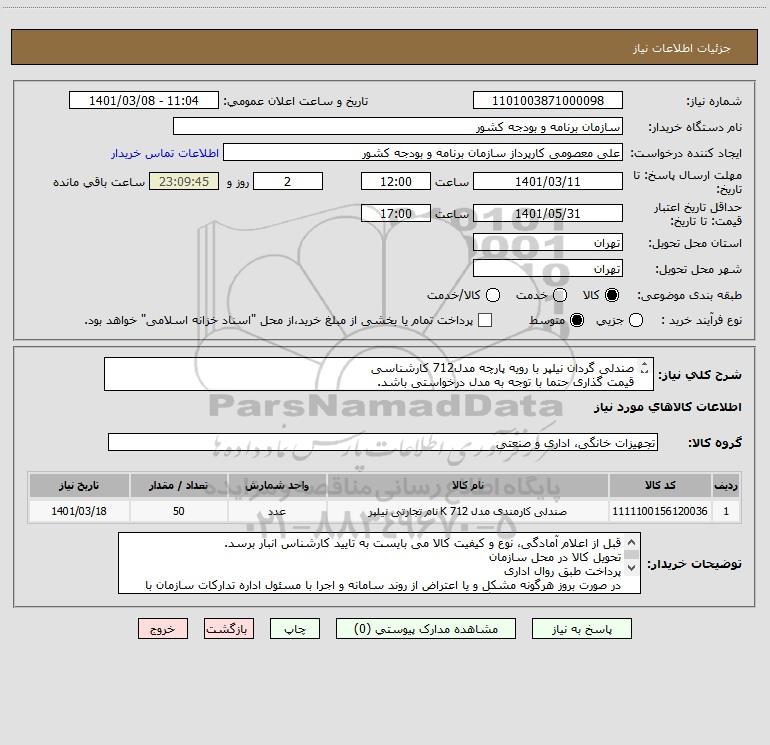The width and height of the screenshot is (770, 745).
Task: Click the remaining time countdown 23:09:45
Action: pos(184,181)
